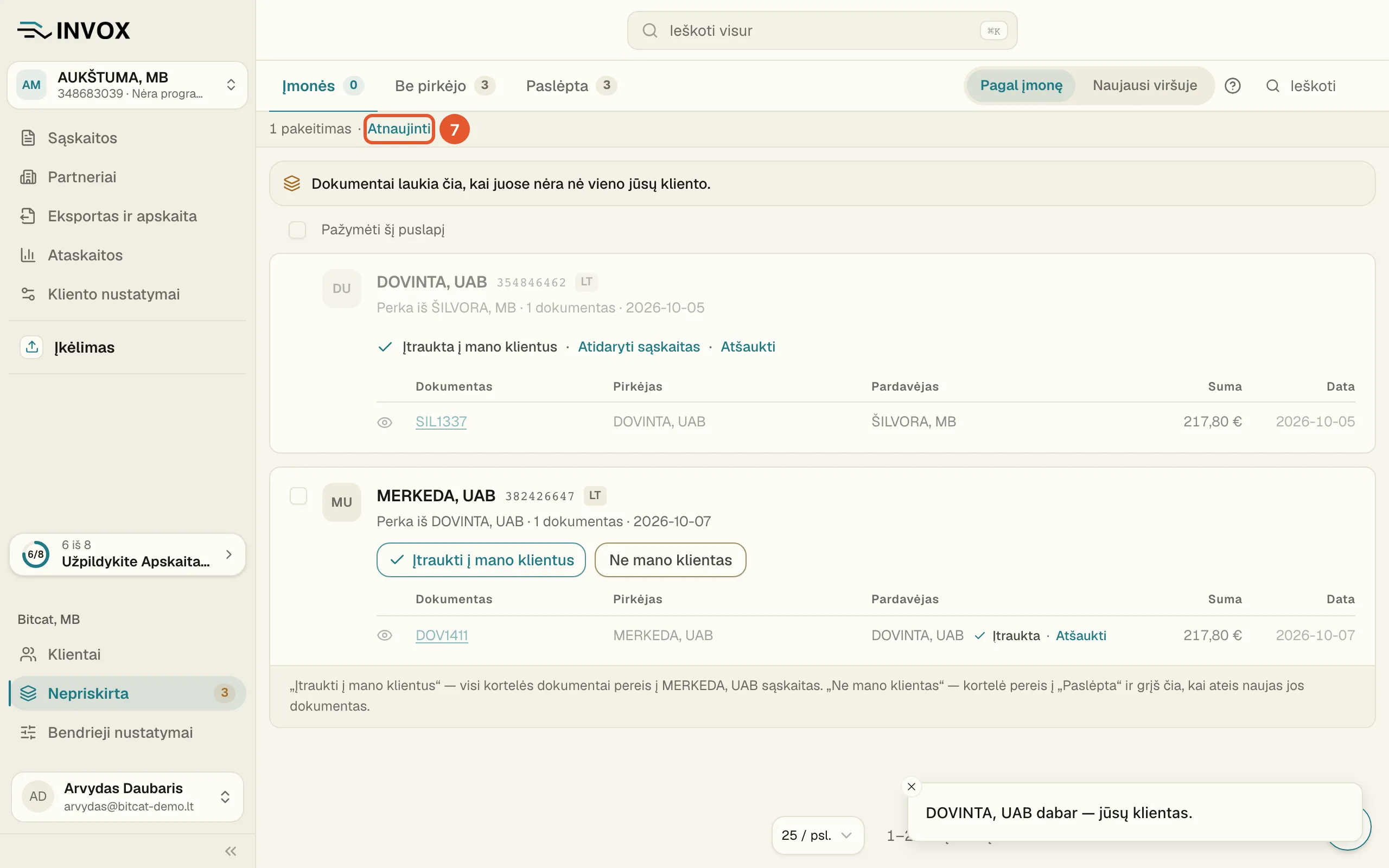1389x868 pixels.
Task: Switch to the Be pirkėjo tab
Action: tap(445, 86)
